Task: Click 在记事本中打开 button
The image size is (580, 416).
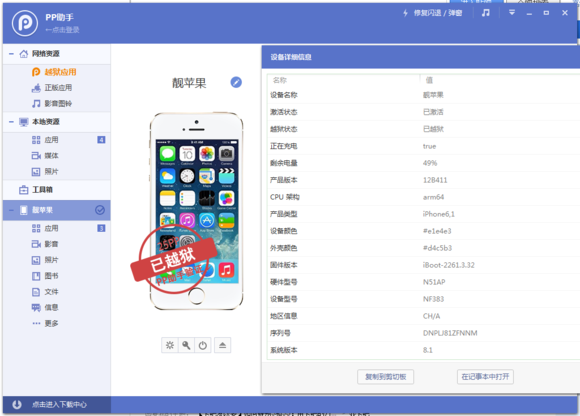Action: tap(485, 377)
